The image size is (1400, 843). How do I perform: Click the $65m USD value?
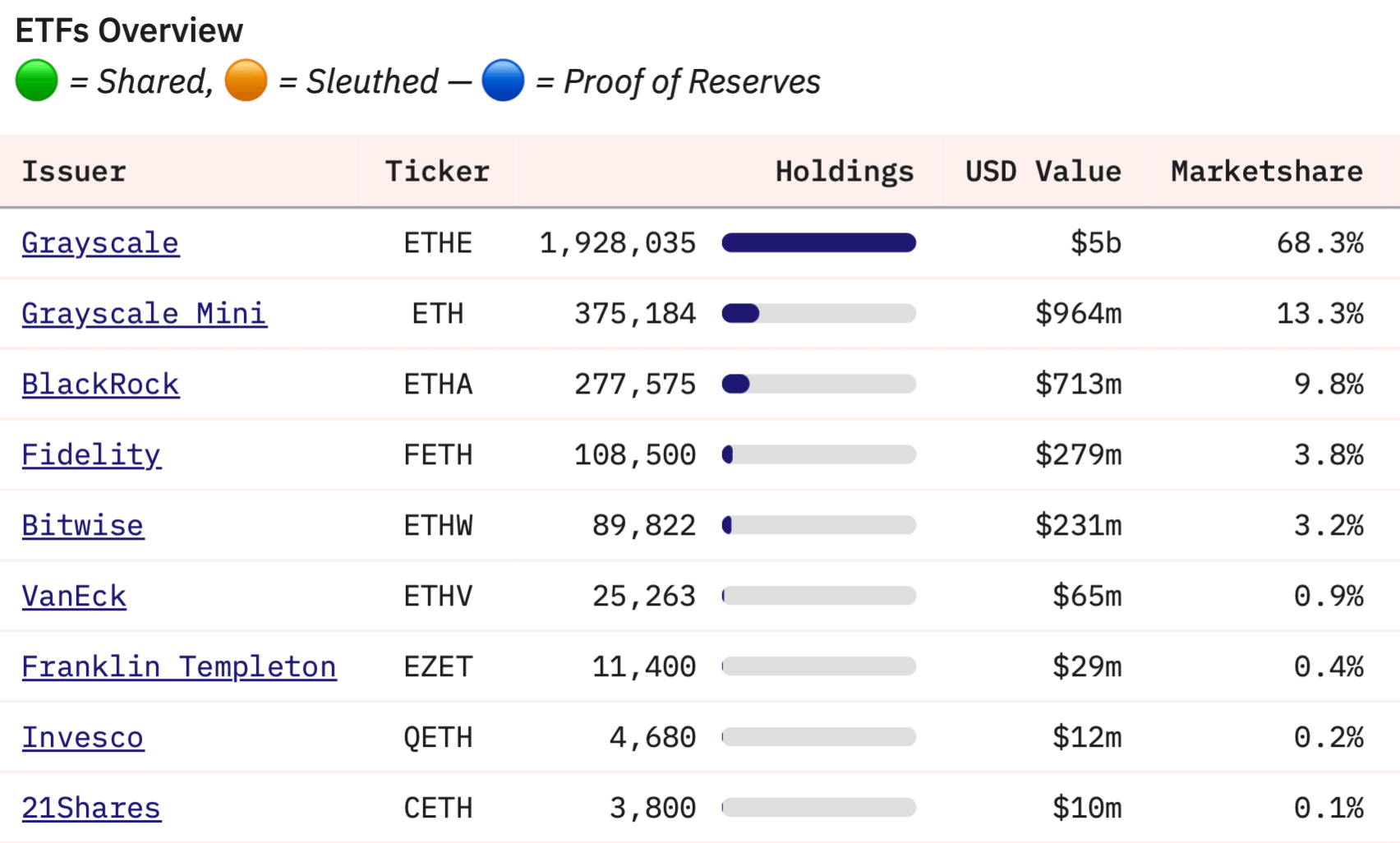(1087, 597)
